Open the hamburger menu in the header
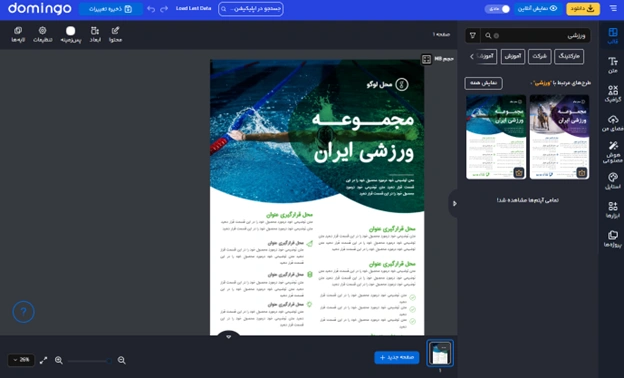This screenshot has width=624, height=378. pos(613,9)
